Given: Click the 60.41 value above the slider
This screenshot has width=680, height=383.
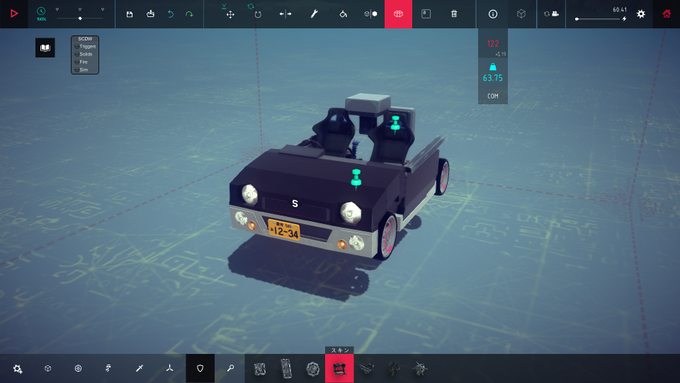Looking at the screenshot, I should 620,10.
